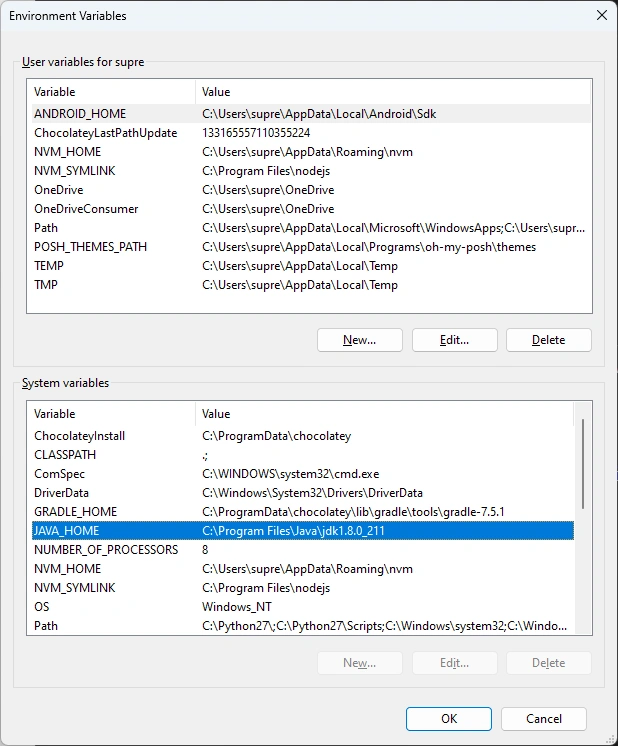The image size is (618, 746).
Task: Select the GRADLE_HOME system variable
Action: pyautogui.click(x=75, y=512)
